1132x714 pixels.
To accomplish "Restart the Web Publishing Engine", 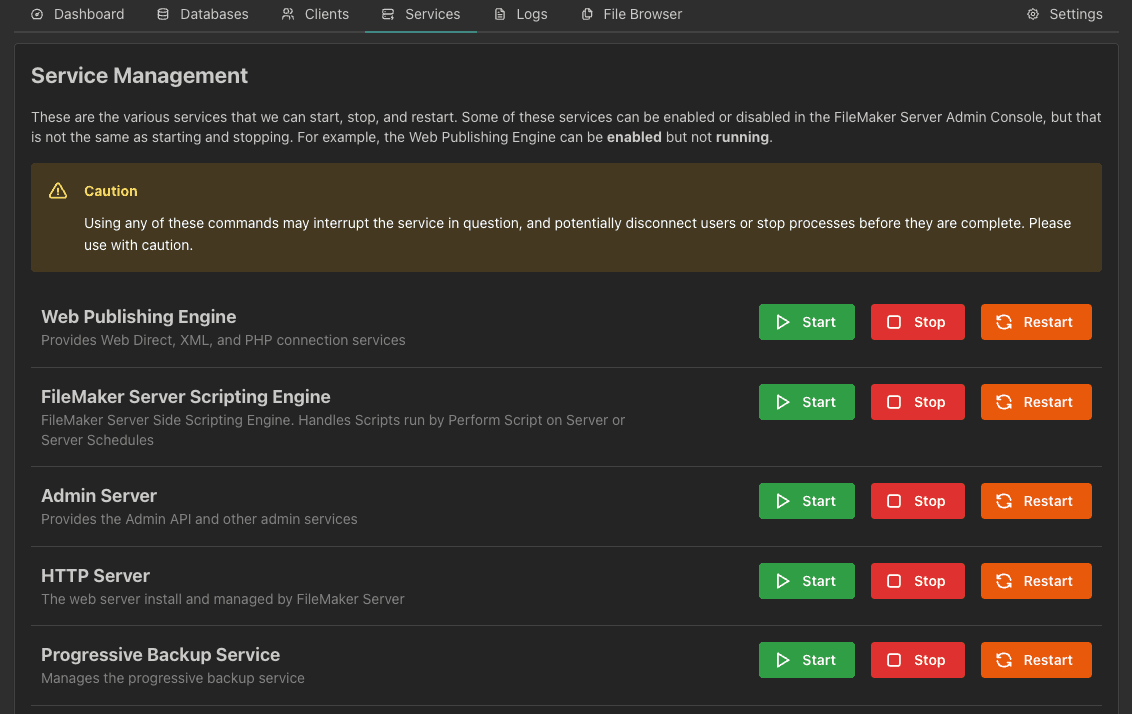I will (x=1036, y=322).
